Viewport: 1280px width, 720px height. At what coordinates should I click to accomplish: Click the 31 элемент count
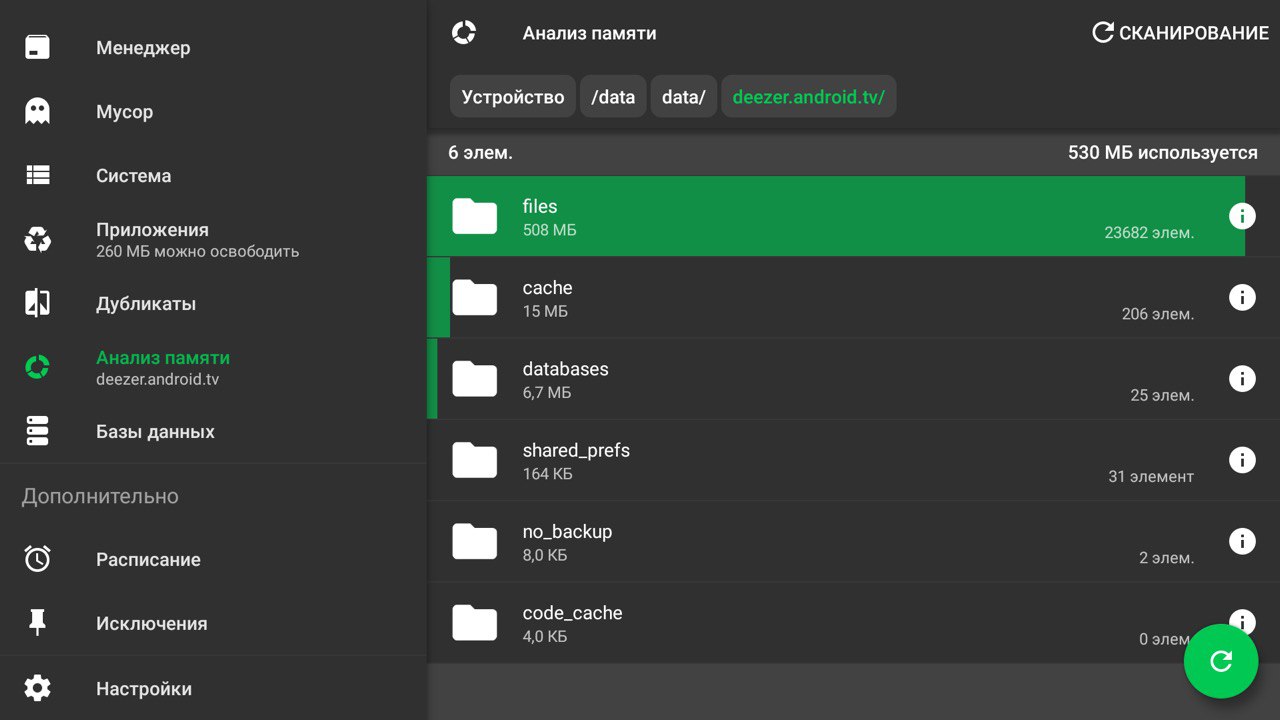point(1151,476)
